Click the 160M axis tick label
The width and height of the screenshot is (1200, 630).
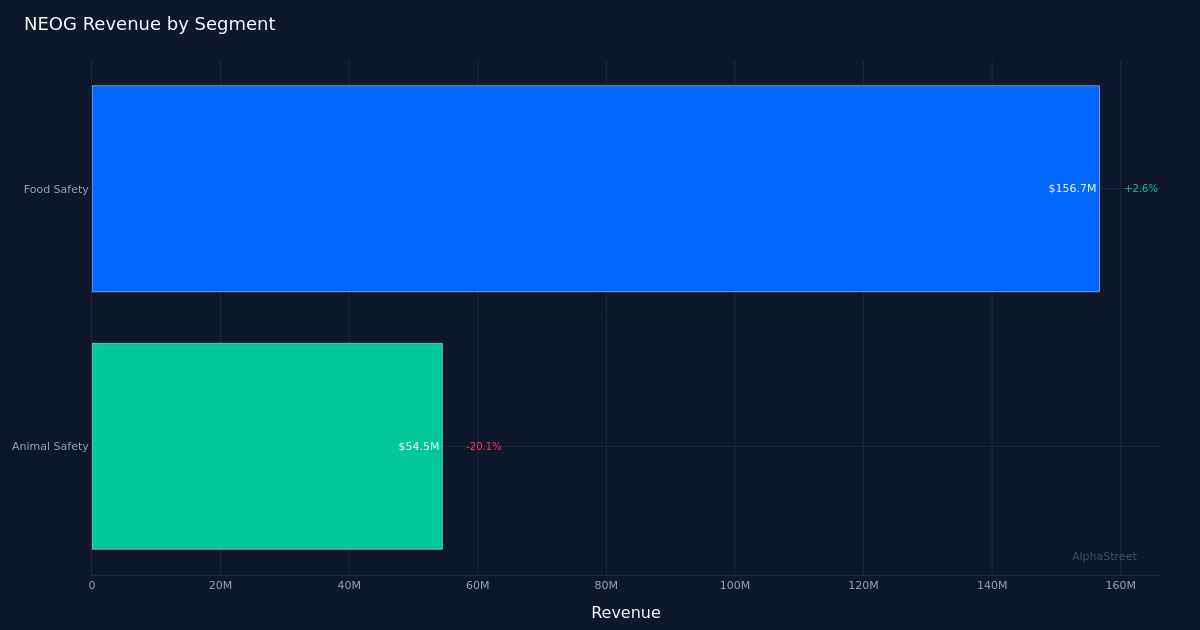(x=1121, y=585)
